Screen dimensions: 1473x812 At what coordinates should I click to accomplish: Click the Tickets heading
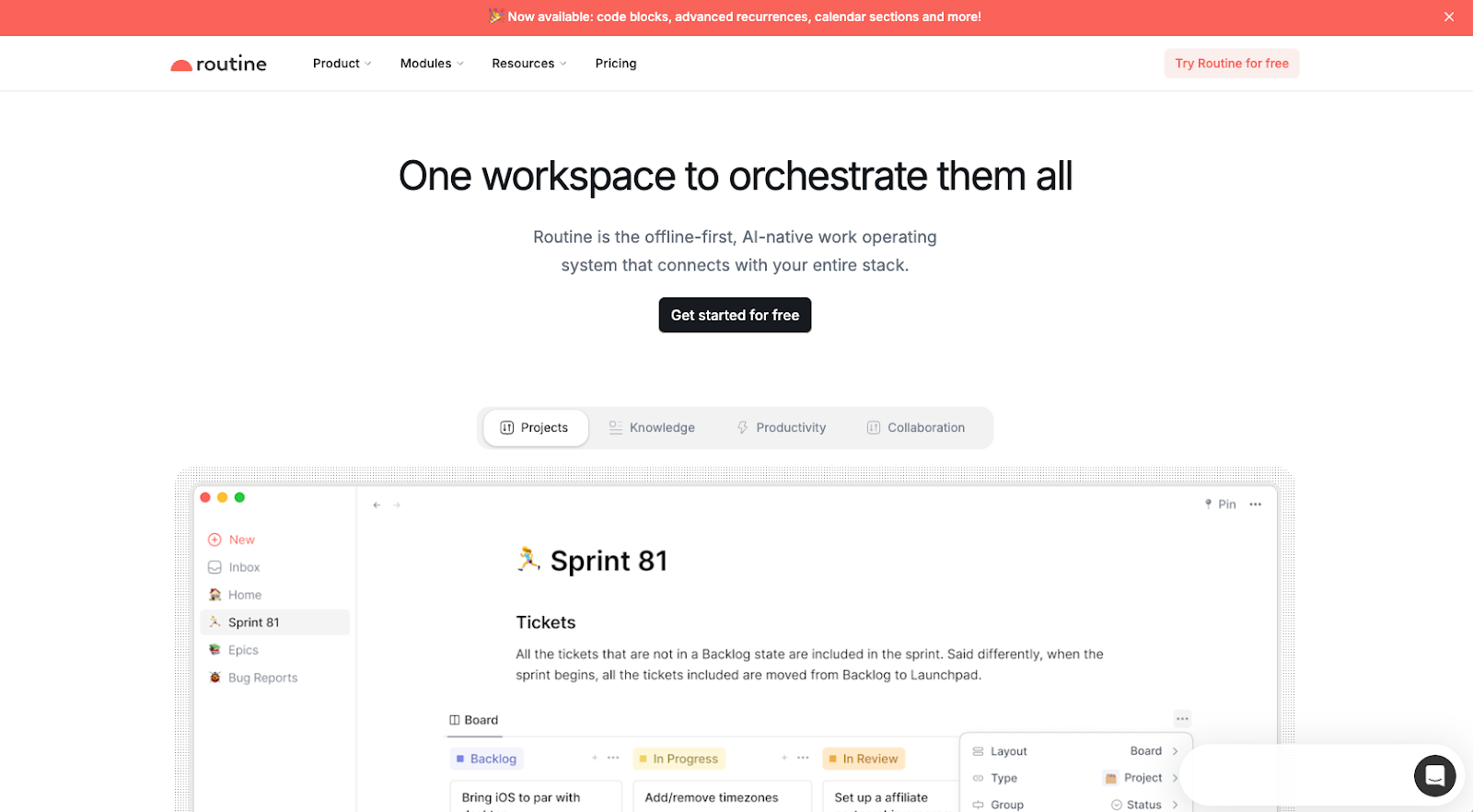pos(546,622)
